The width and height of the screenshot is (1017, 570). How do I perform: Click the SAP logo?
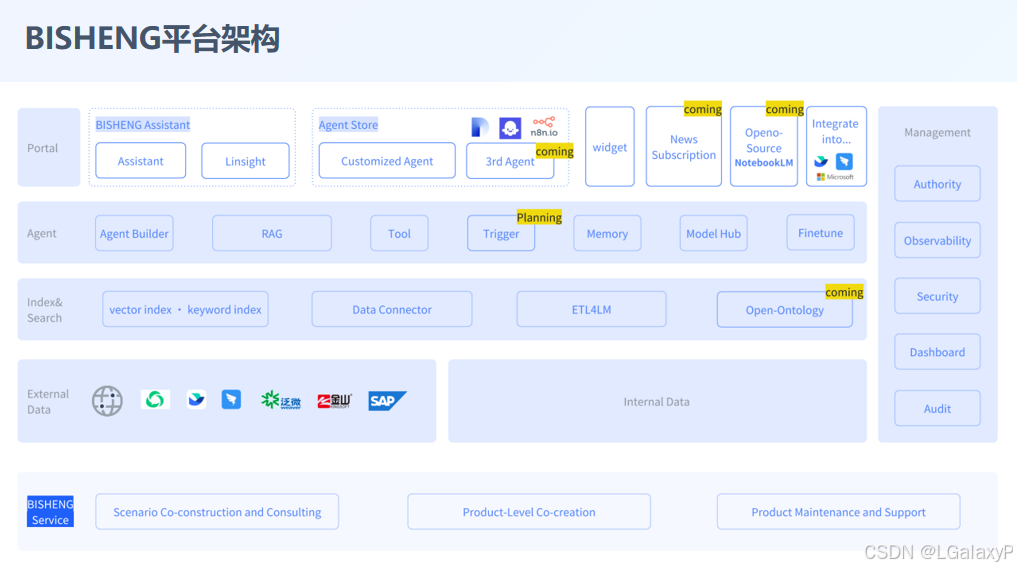(387, 401)
